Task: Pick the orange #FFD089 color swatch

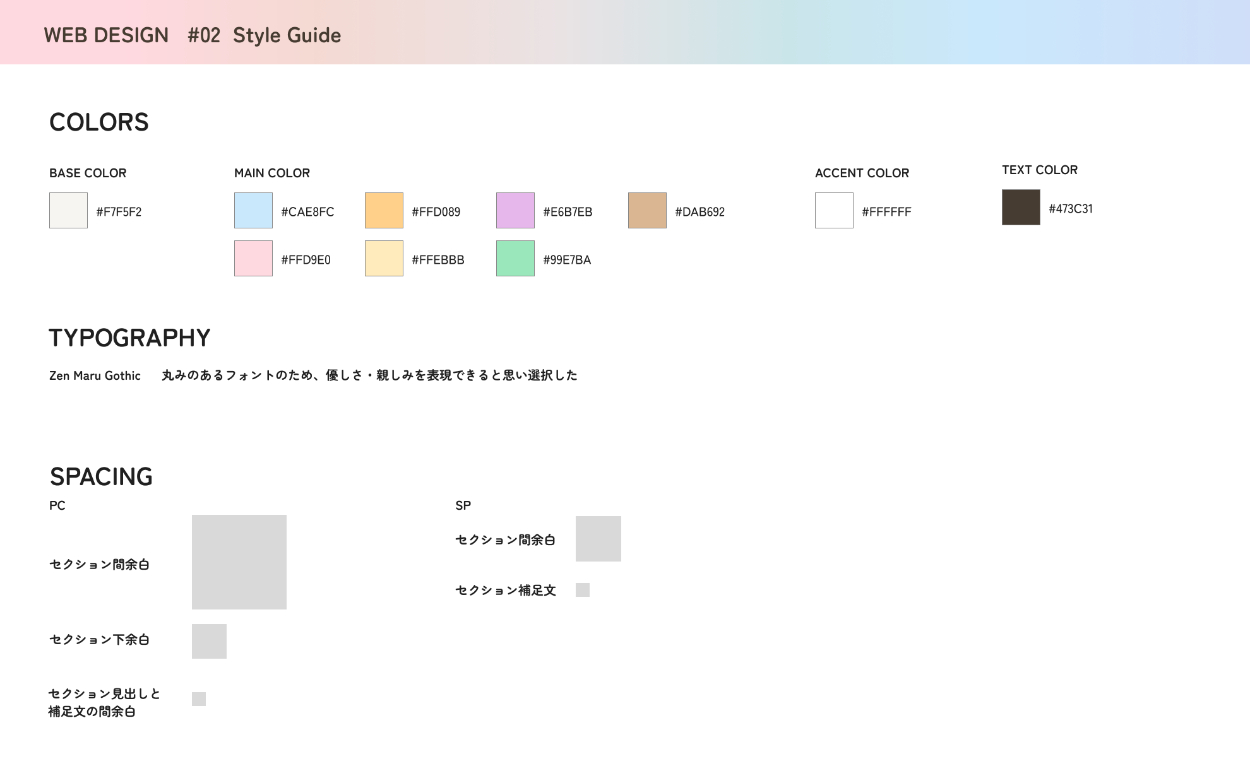Action: (384, 211)
